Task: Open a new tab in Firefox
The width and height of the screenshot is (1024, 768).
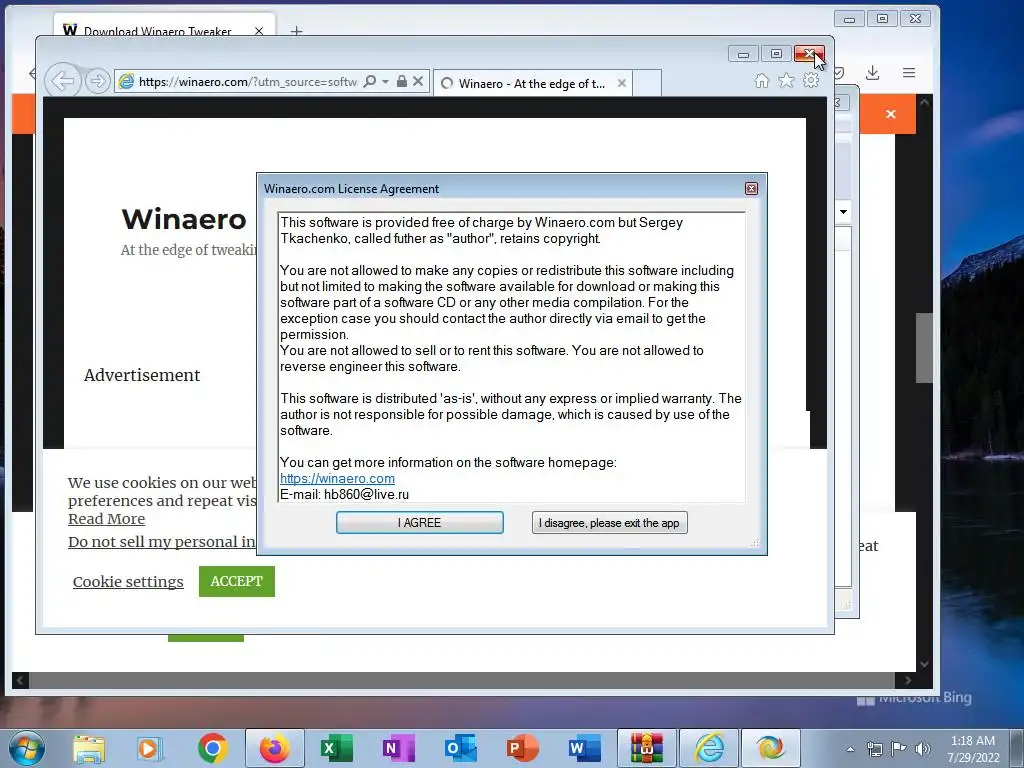Action: point(296,31)
